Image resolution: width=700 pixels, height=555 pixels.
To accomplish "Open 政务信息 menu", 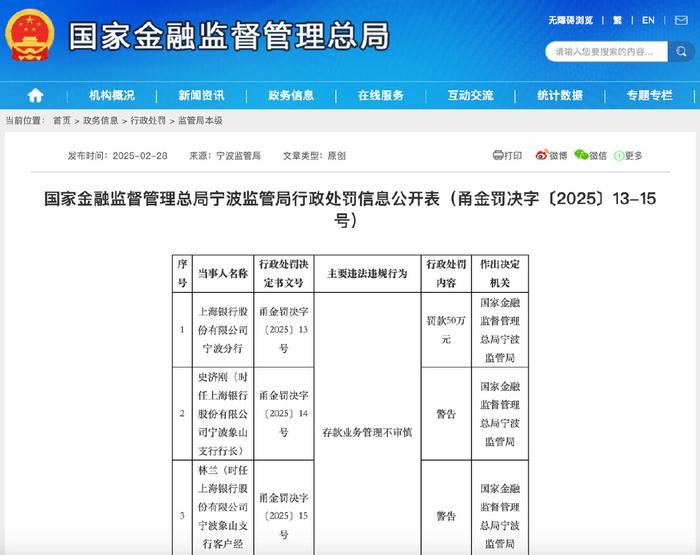I will click(x=291, y=95).
